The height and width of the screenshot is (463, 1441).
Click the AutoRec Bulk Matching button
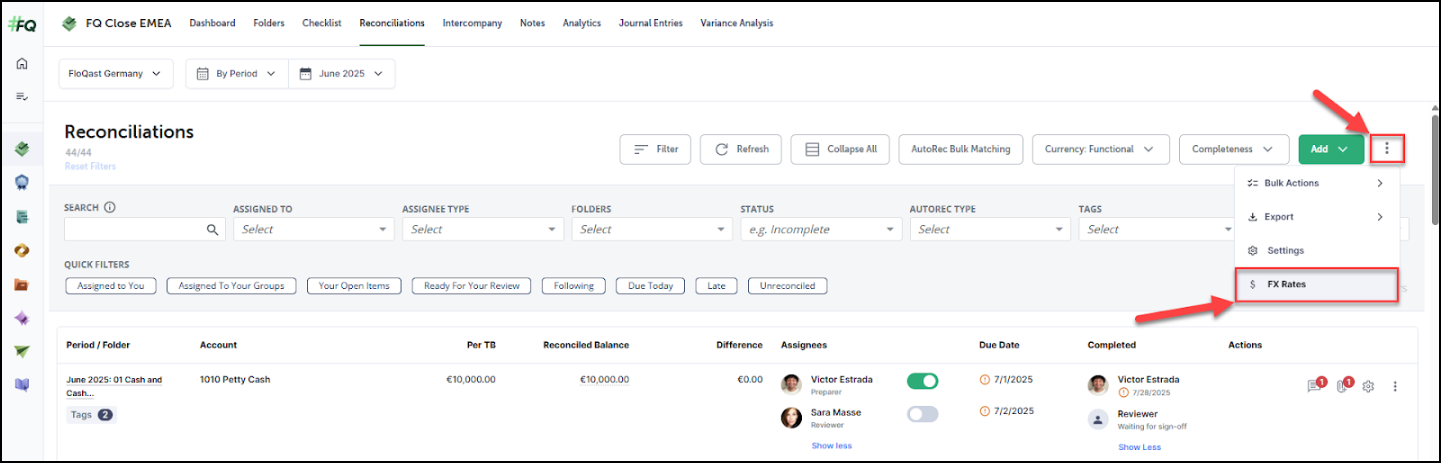tap(960, 149)
